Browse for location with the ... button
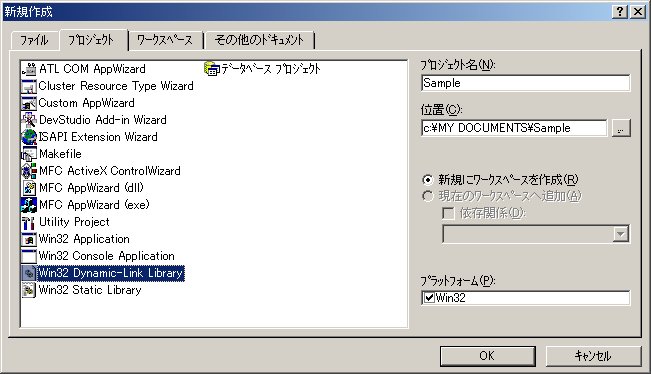651x374 pixels. tap(621, 128)
